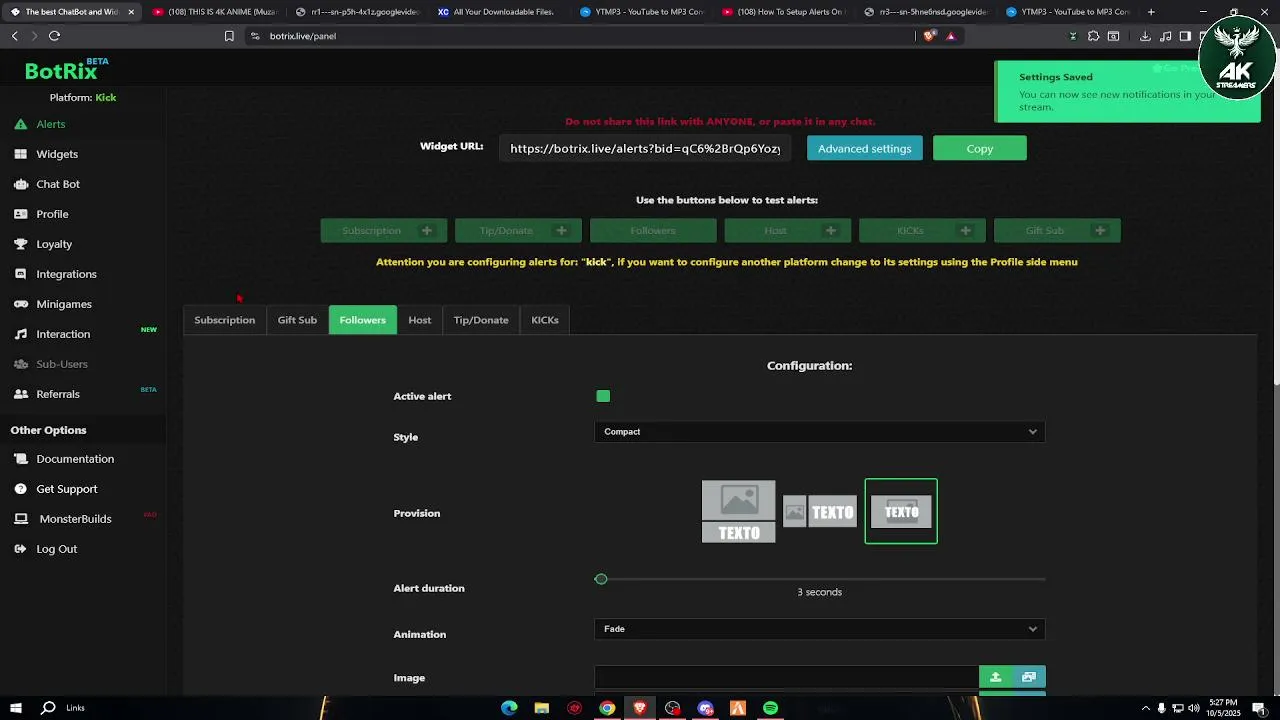Toggle the Active alert checkbox
Screen dimensions: 1280x720
point(603,396)
